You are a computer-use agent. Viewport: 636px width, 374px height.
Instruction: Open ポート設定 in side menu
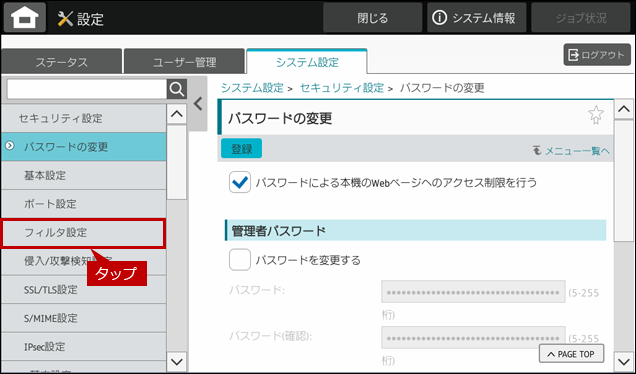click(x=84, y=204)
